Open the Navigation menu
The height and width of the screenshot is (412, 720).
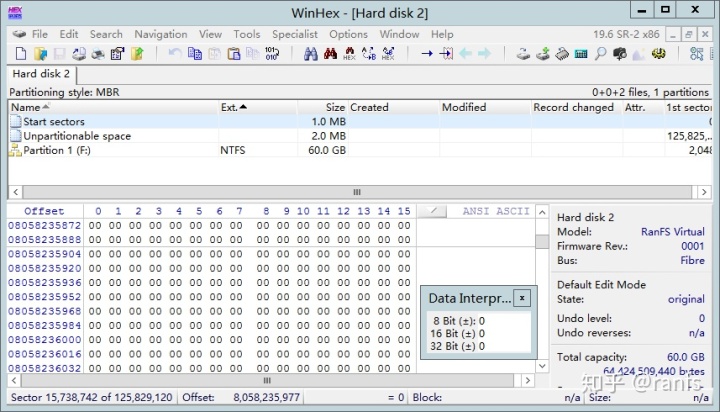click(x=161, y=34)
